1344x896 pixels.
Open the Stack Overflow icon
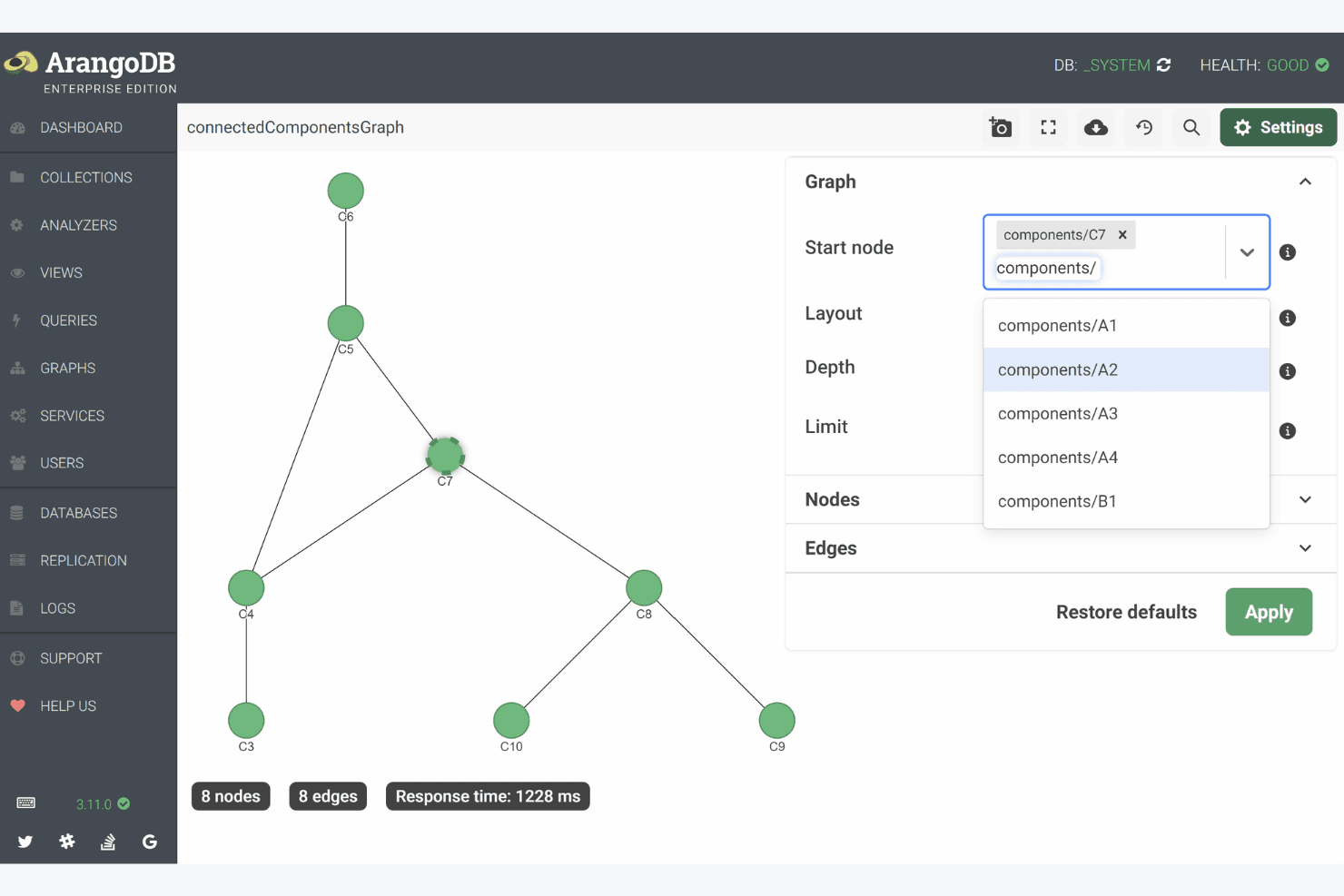pos(108,842)
